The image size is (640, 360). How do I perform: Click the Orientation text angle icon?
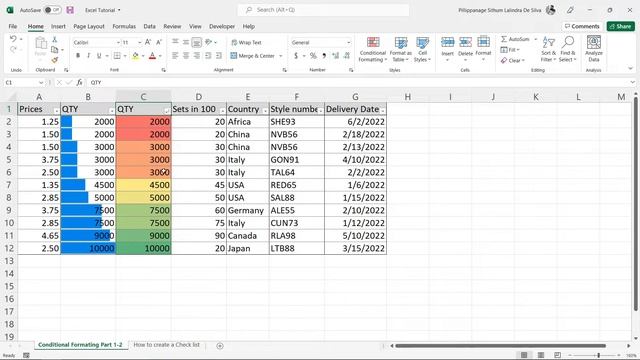pyautogui.click(x=209, y=42)
